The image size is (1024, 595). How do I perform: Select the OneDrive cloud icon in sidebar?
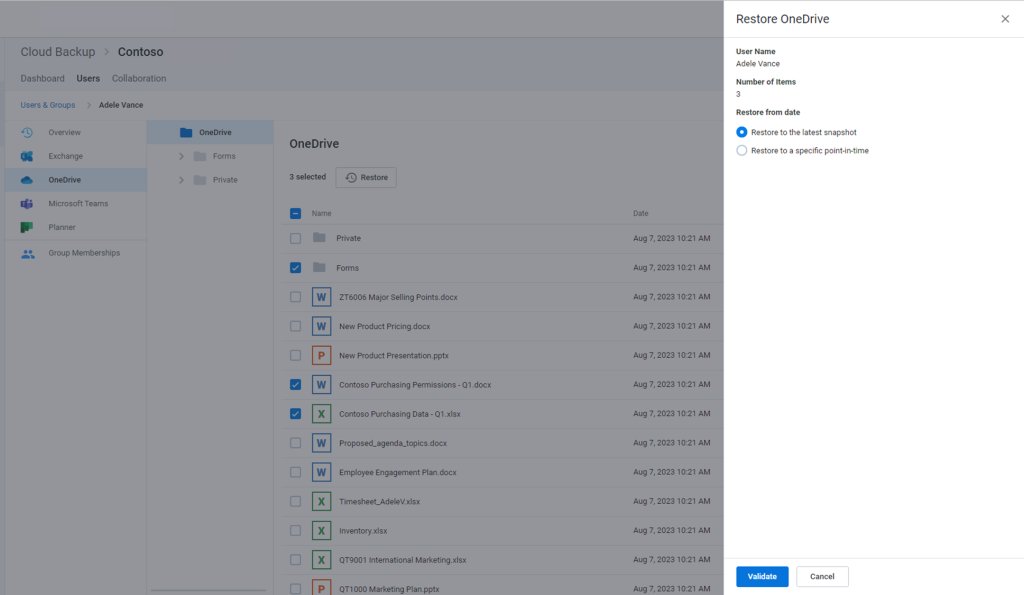click(27, 180)
